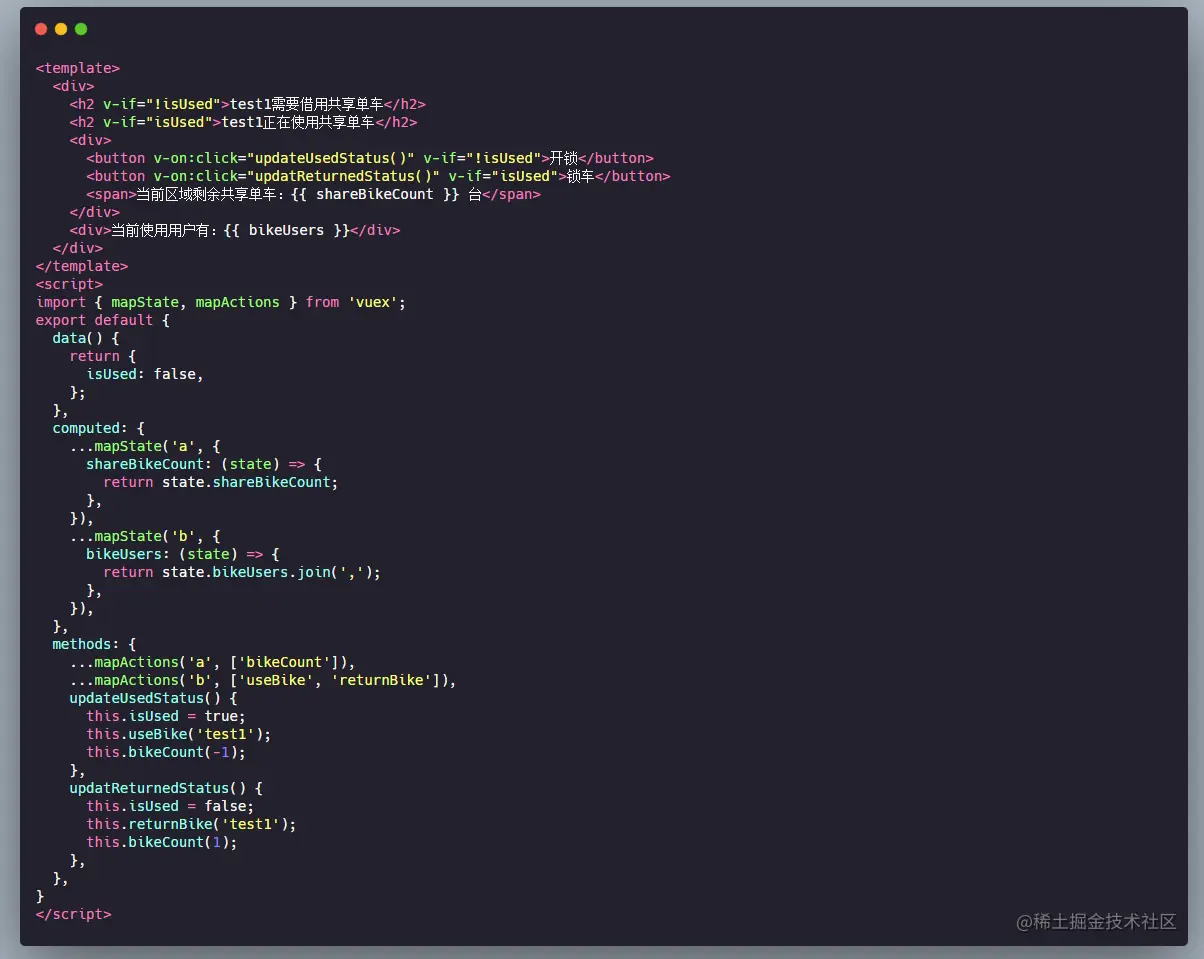The width and height of the screenshot is (1204, 959).
Task: Click "return state.bikeUsers.join(',');" line
Action: point(242,572)
